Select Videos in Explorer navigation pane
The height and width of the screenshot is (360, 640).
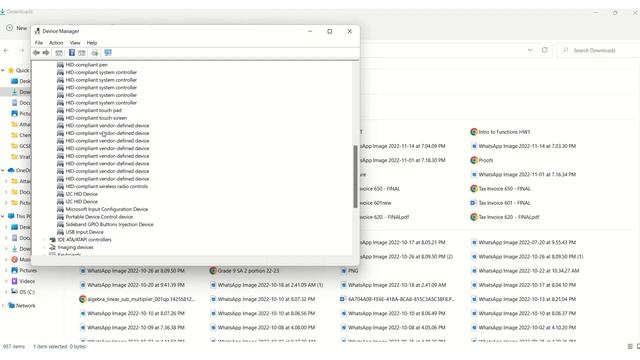[27, 281]
